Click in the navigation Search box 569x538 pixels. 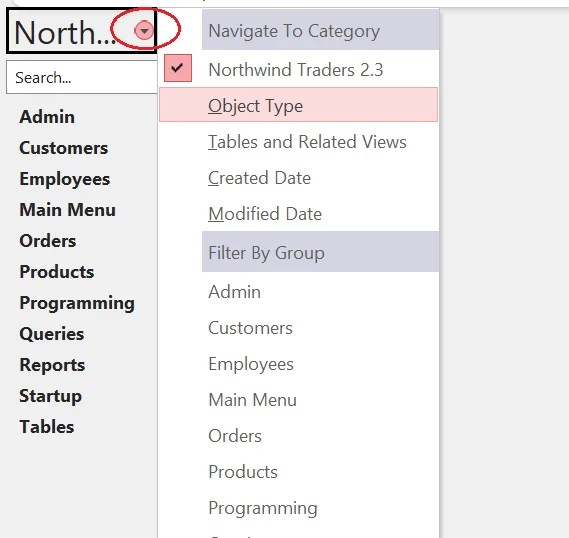point(82,77)
